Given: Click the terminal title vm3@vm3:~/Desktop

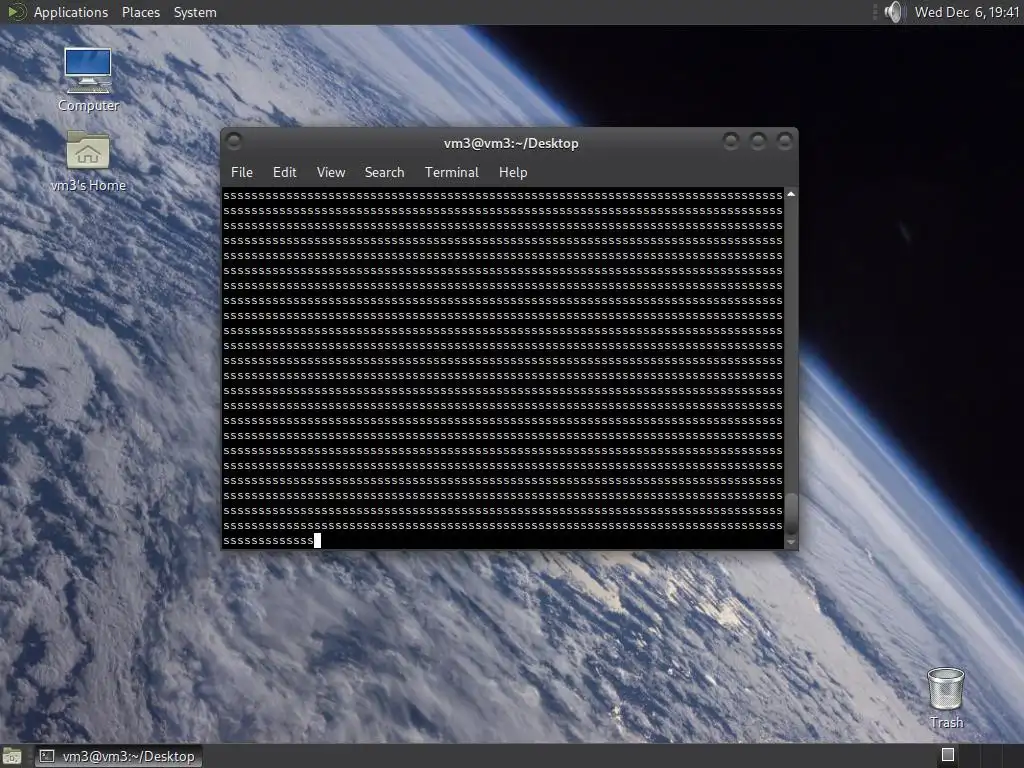Looking at the screenshot, I should 511,143.
